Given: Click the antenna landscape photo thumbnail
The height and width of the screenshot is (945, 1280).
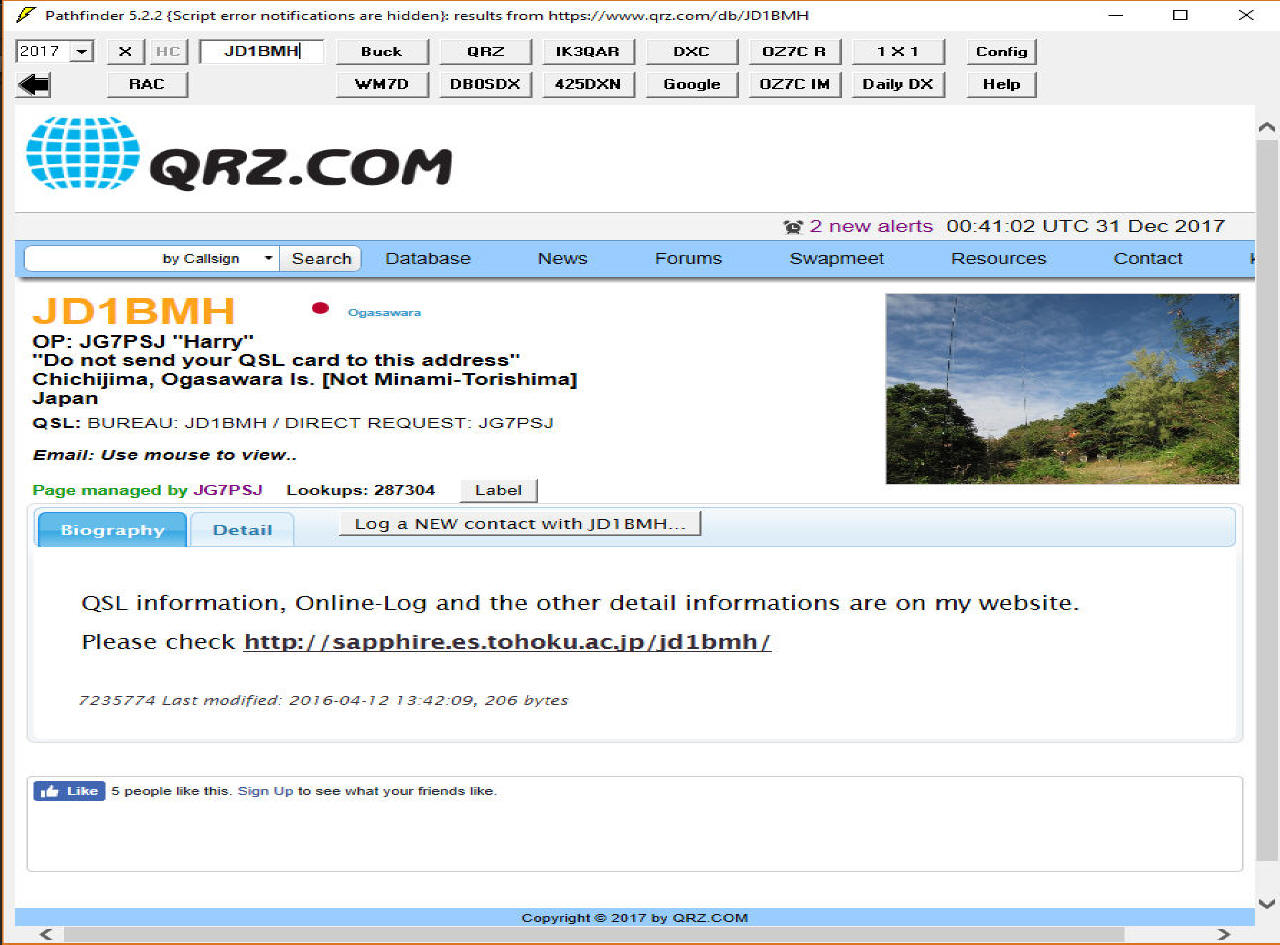Looking at the screenshot, I should coord(1062,389).
